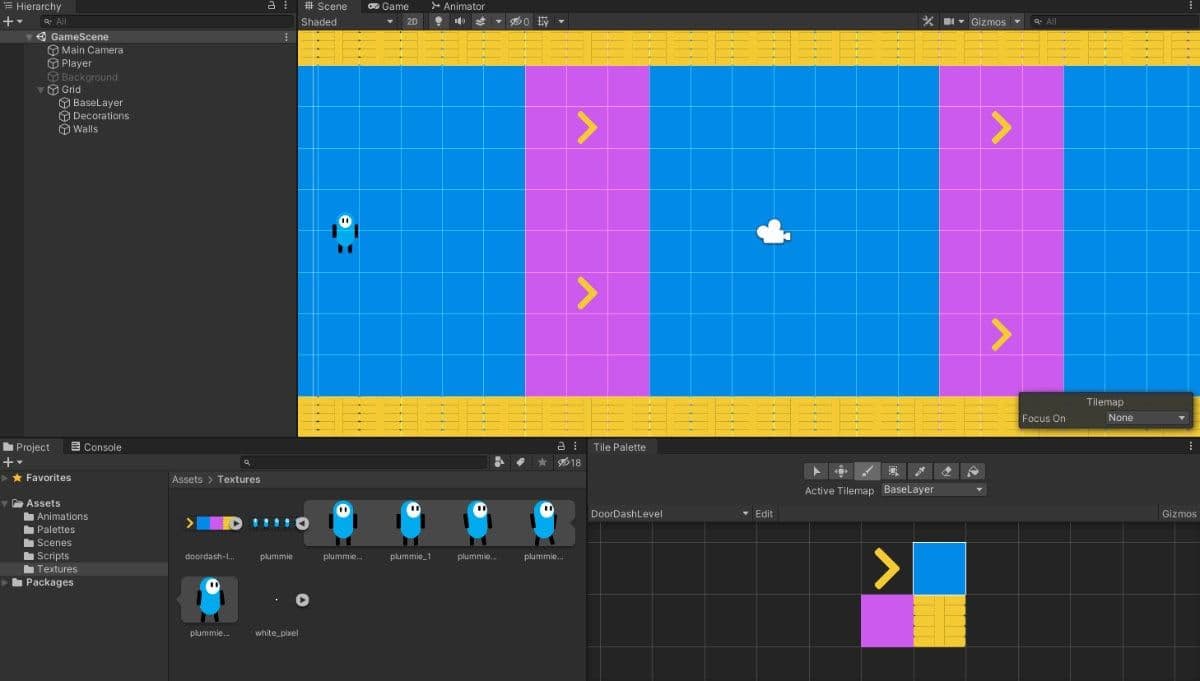Open the Focus On None dropdown

click(1146, 418)
